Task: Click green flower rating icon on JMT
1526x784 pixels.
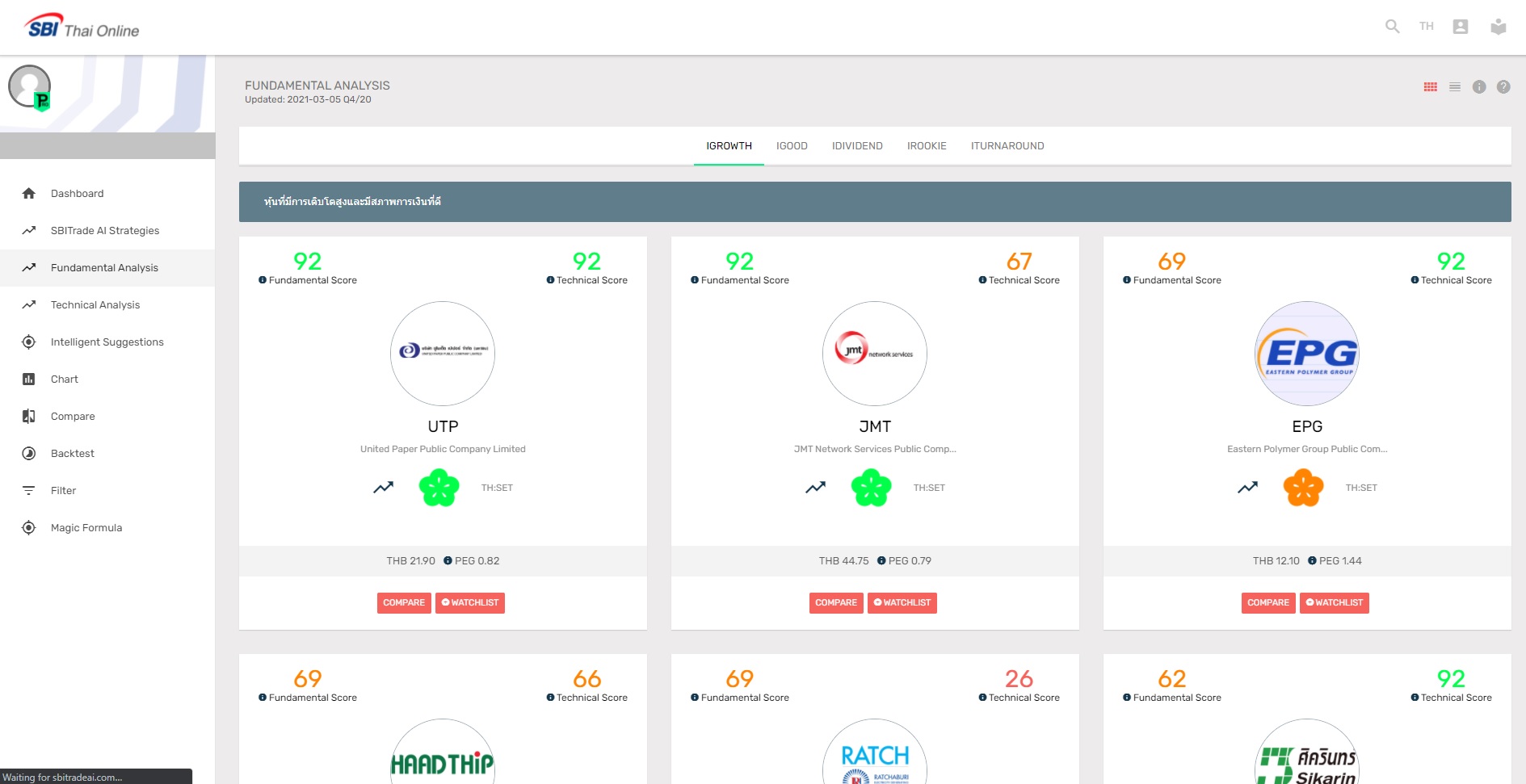Action: click(x=872, y=488)
